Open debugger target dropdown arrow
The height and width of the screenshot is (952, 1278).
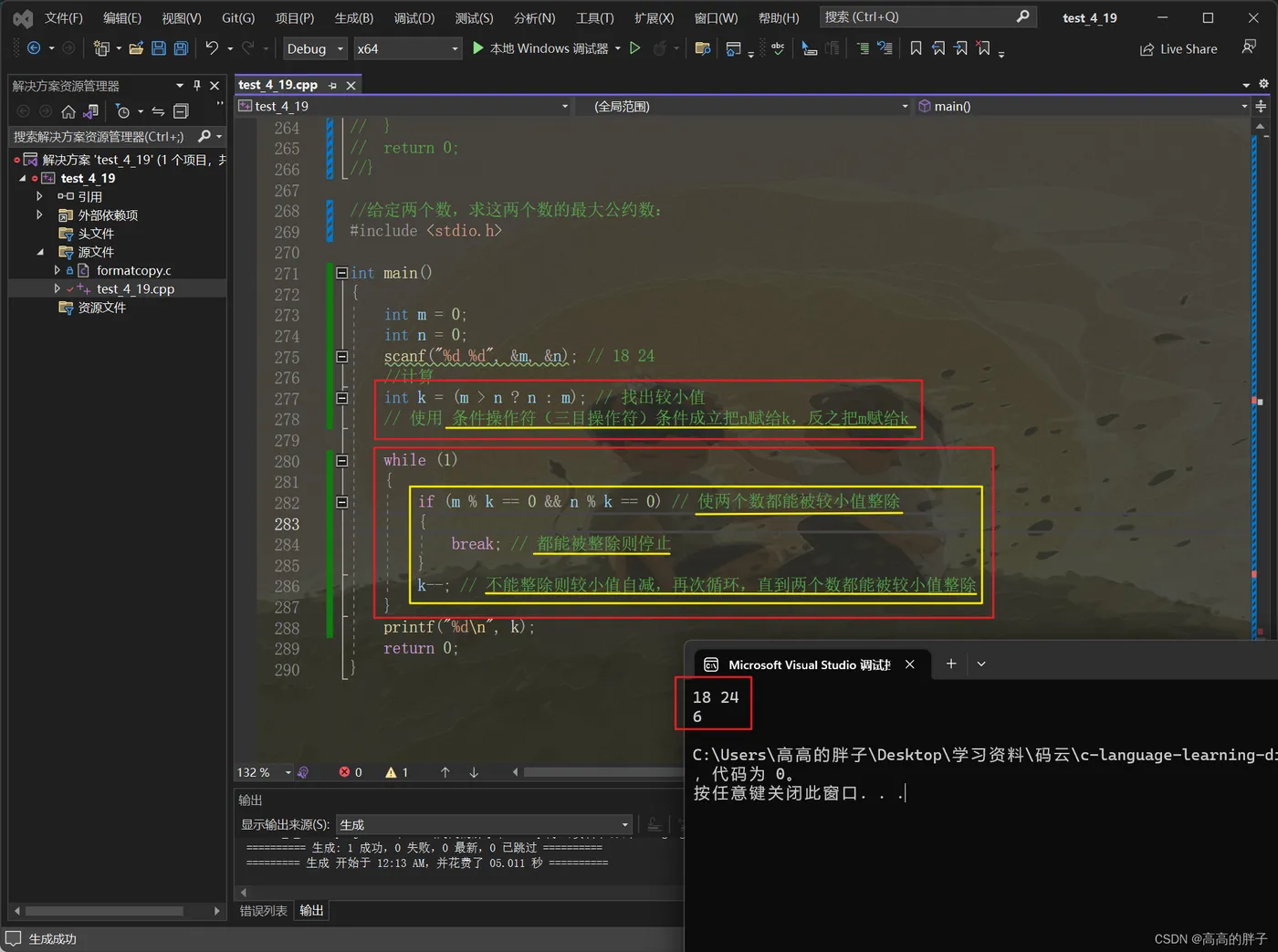pos(618,48)
